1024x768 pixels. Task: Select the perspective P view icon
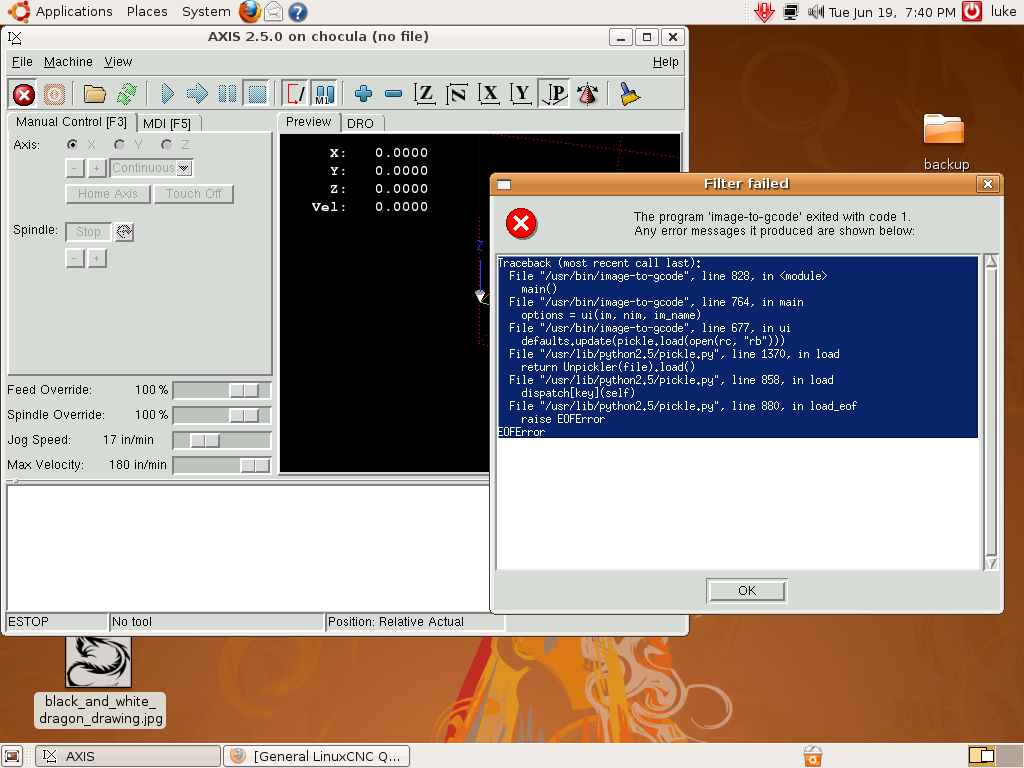pyautogui.click(x=554, y=95)
